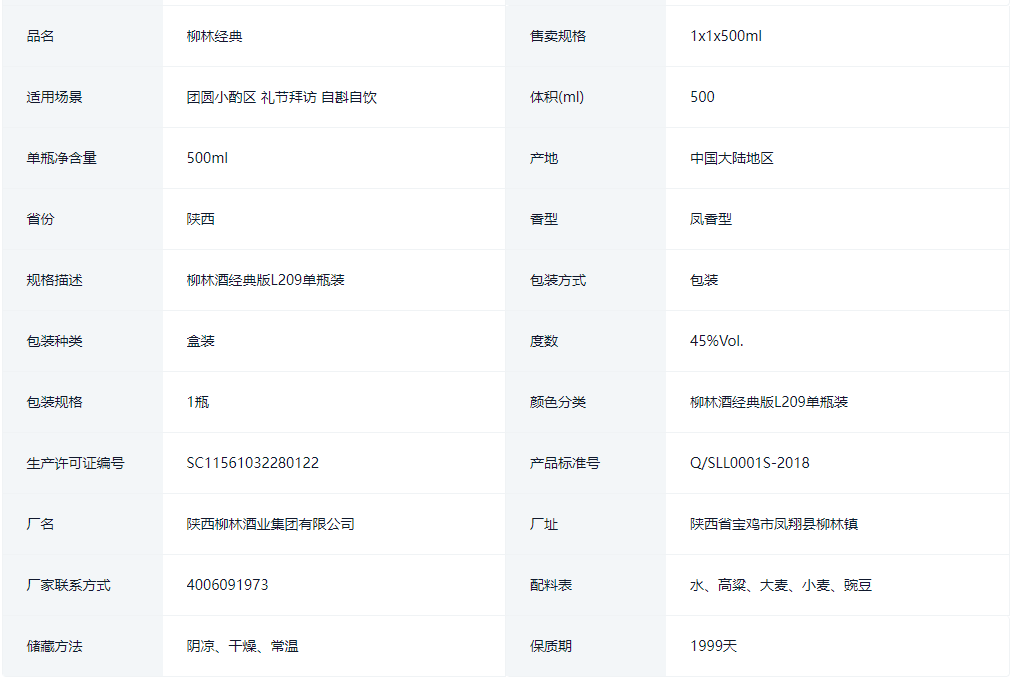
Task: Select the 1999天 shelf life value
Action: tap(713, 646)
